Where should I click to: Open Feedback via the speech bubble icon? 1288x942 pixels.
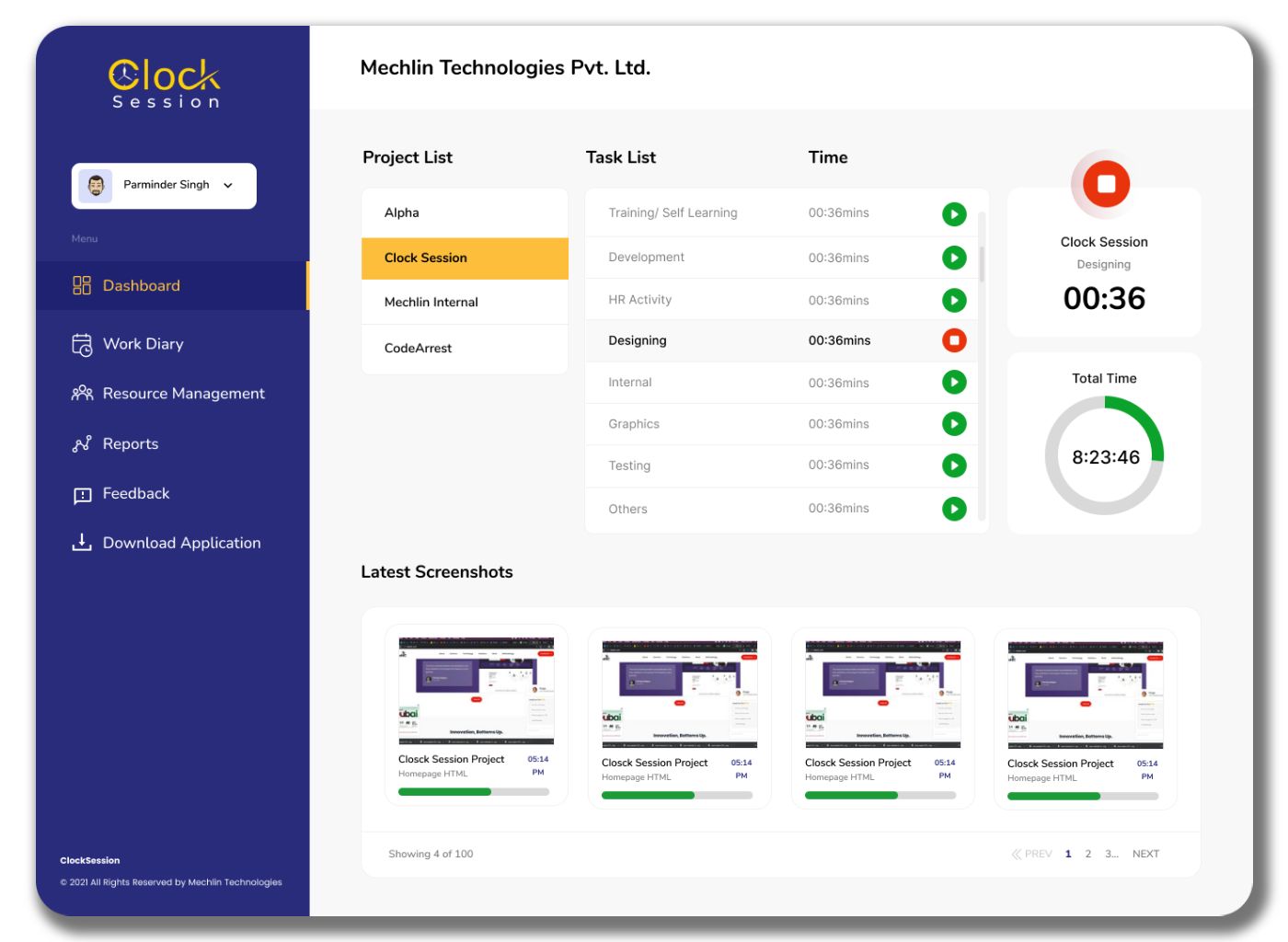(81, 494)
